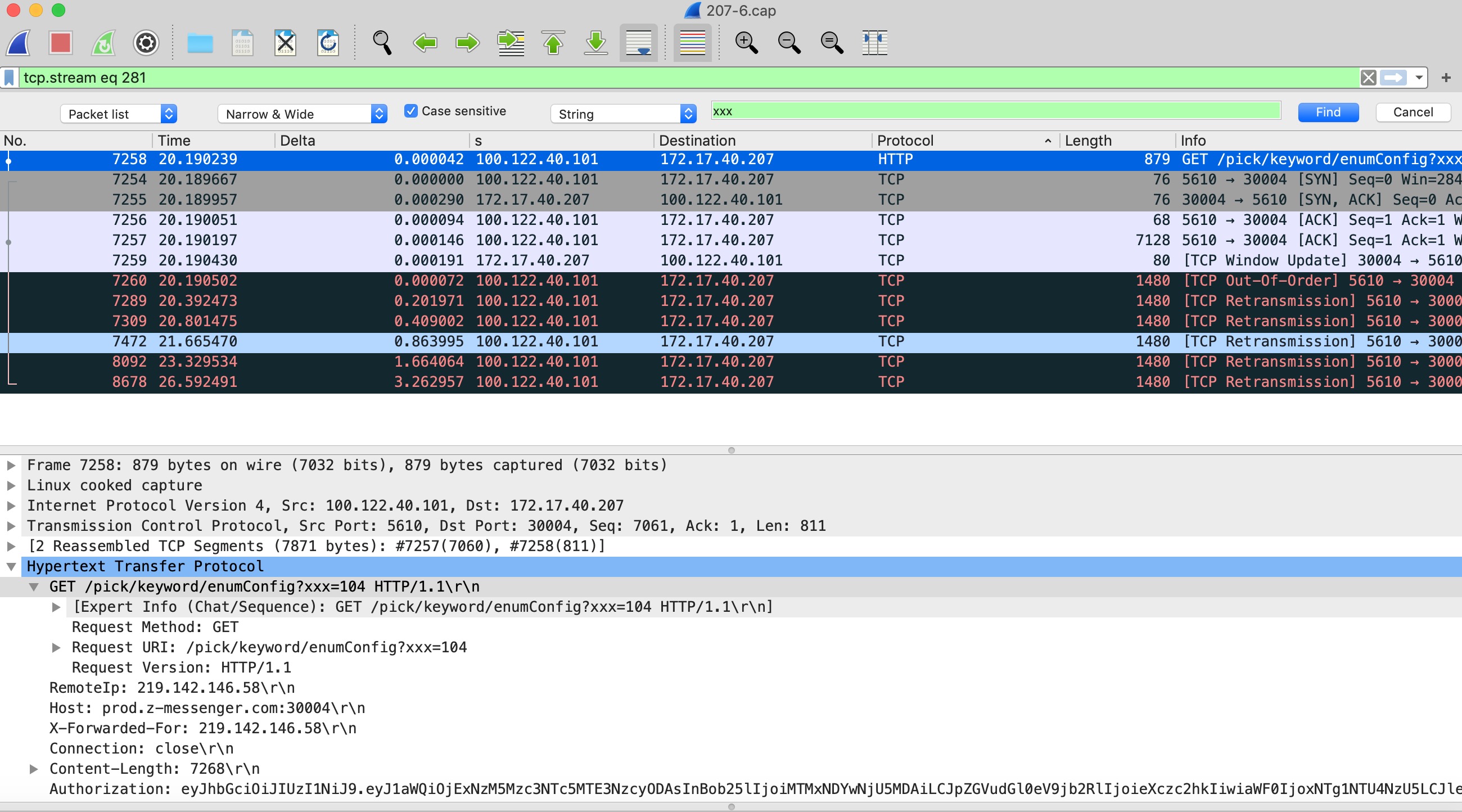
Task: Zoom in the main window text
Action: pyautogui.click(x=746, y=43)
